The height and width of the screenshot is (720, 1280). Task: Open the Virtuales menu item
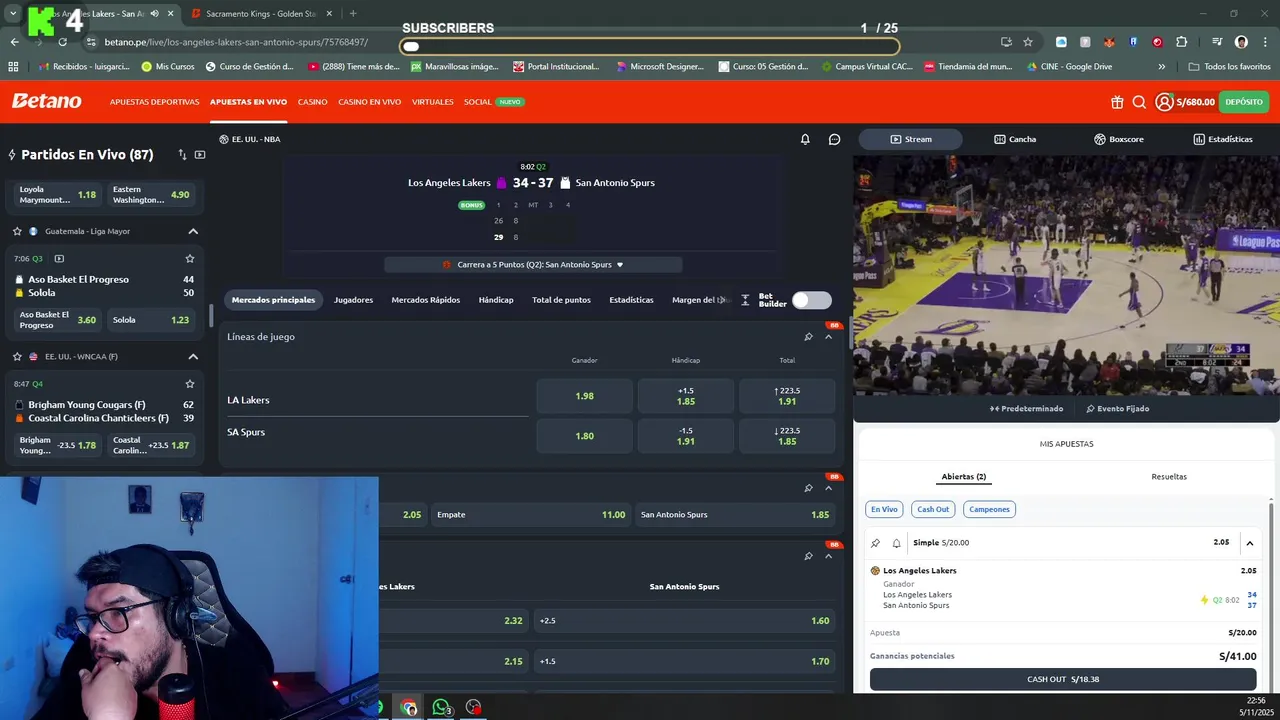(432, 102)
